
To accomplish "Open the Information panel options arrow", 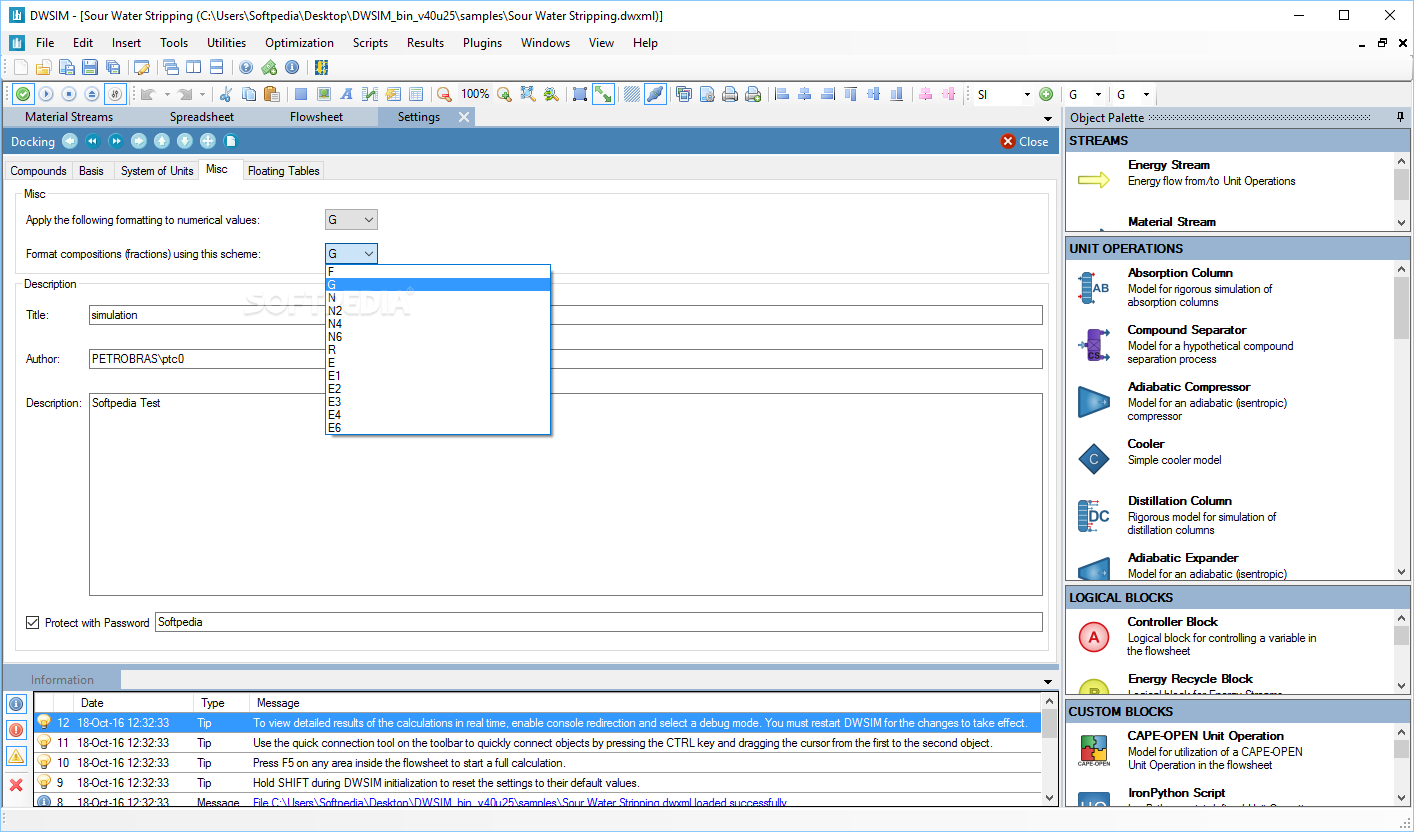I will click(x=1047, y=681).
